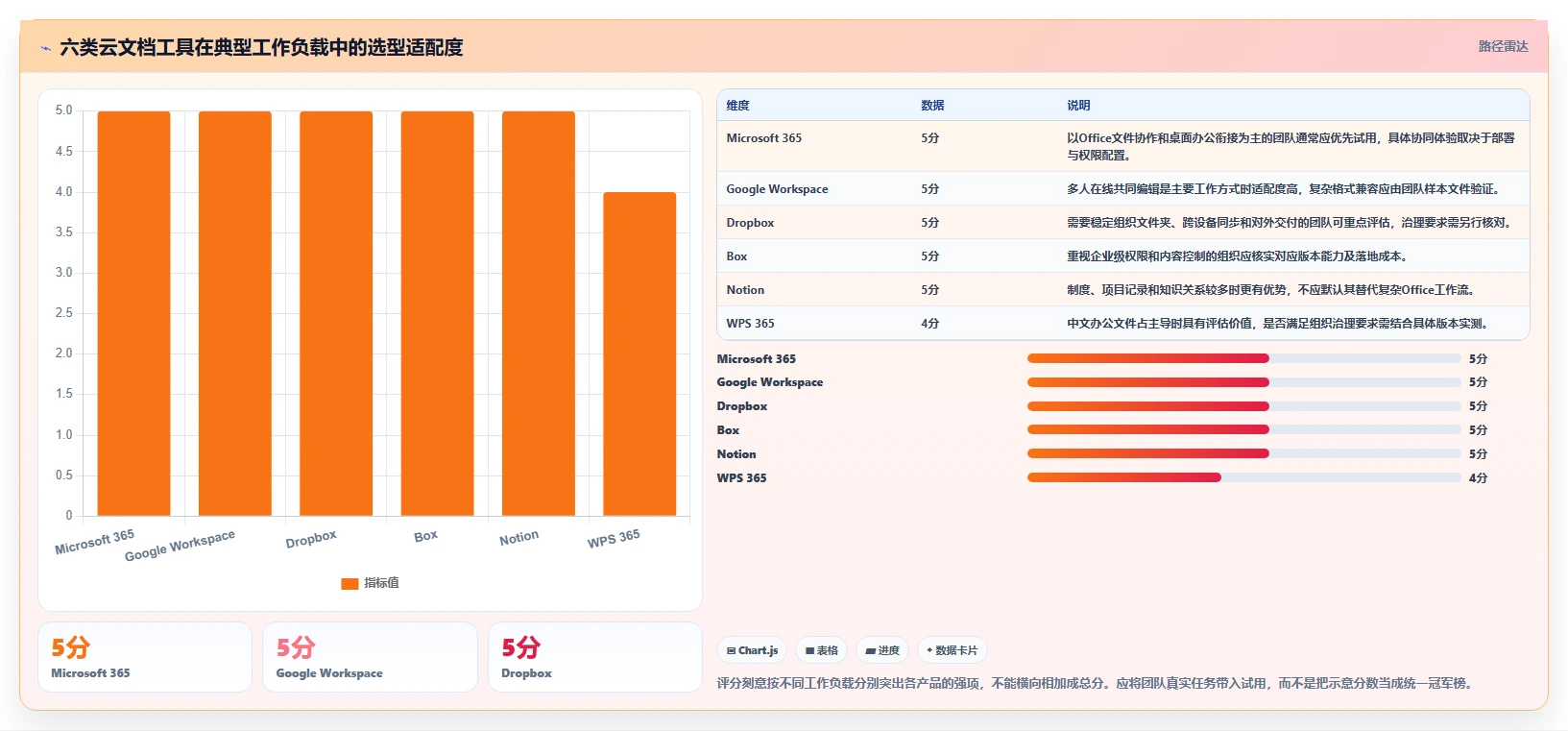Click the Microsoft 365 label in the progress list
The height and width of the screenshot is (731, 1568).
[x=757, y=359]
